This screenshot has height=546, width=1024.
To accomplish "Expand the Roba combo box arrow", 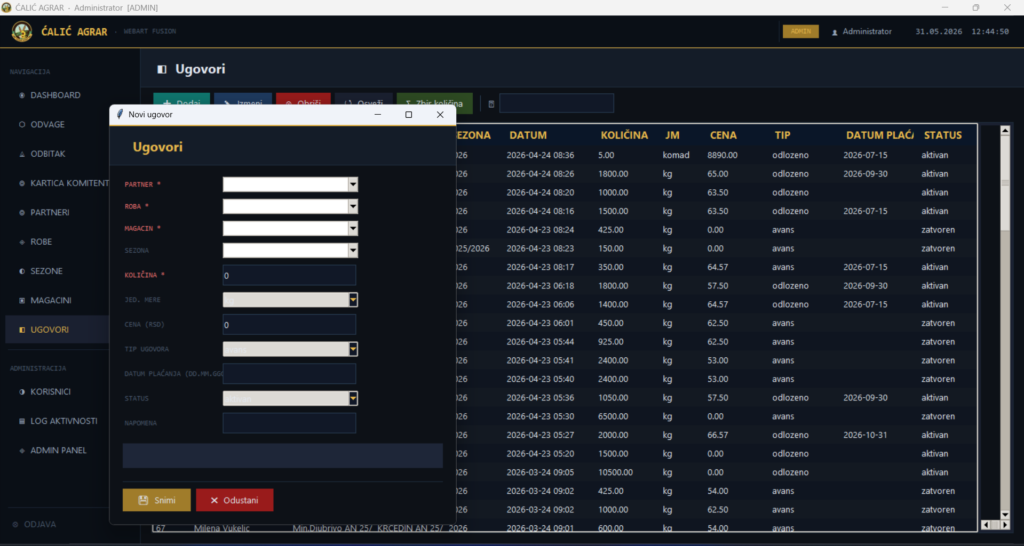I will [353, 207].
